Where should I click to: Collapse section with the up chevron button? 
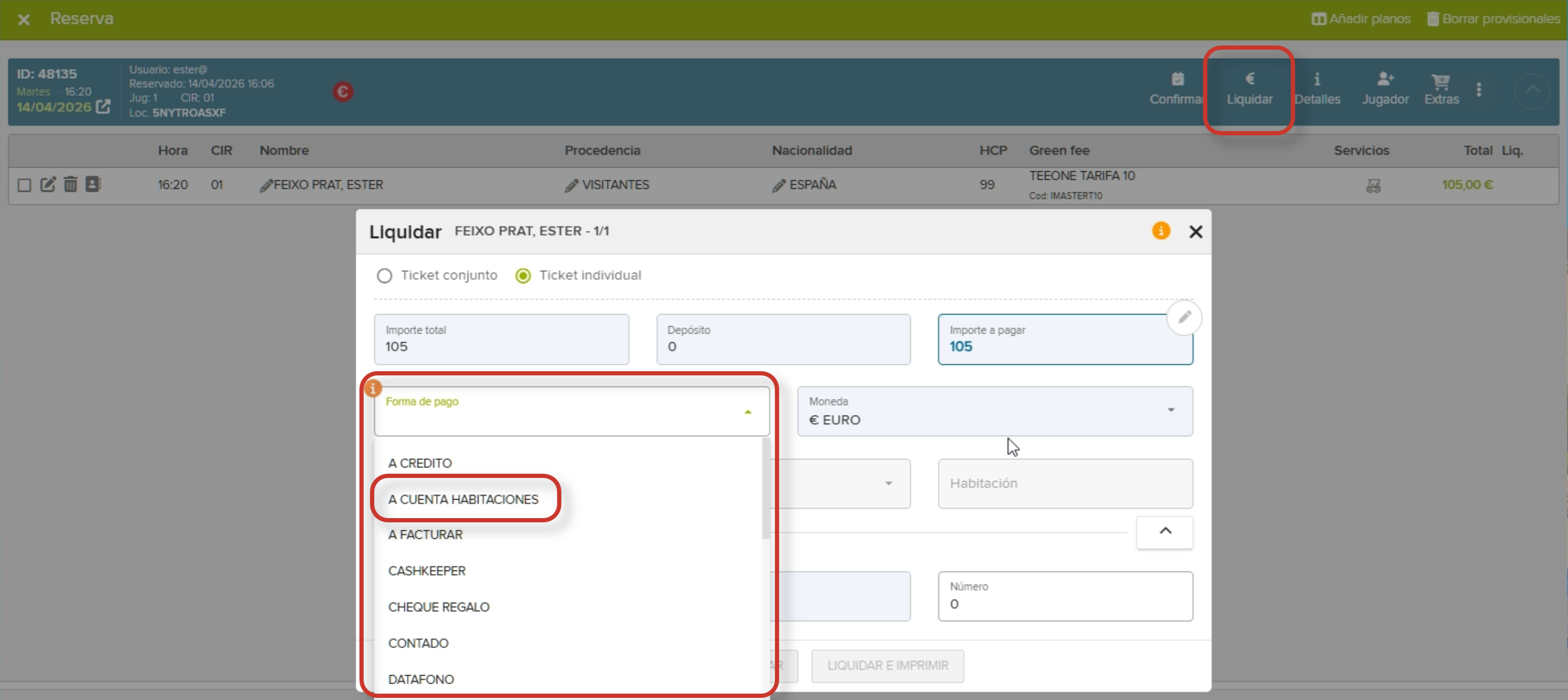pos(1164,531)
